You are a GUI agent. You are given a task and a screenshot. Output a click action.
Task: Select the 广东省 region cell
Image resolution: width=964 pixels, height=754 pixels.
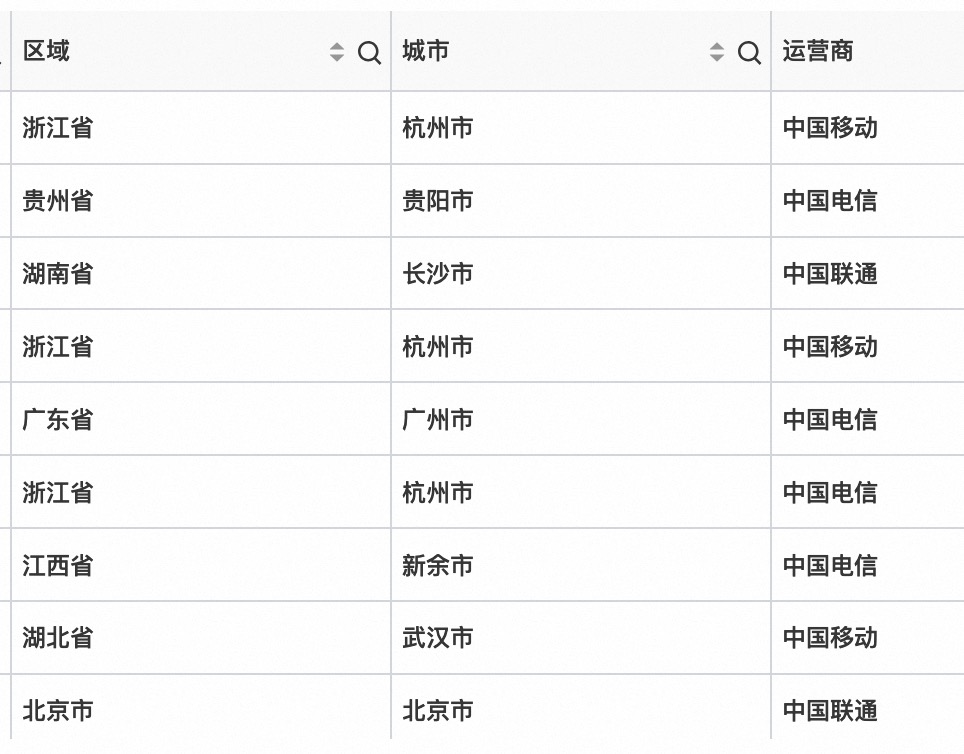201,419
